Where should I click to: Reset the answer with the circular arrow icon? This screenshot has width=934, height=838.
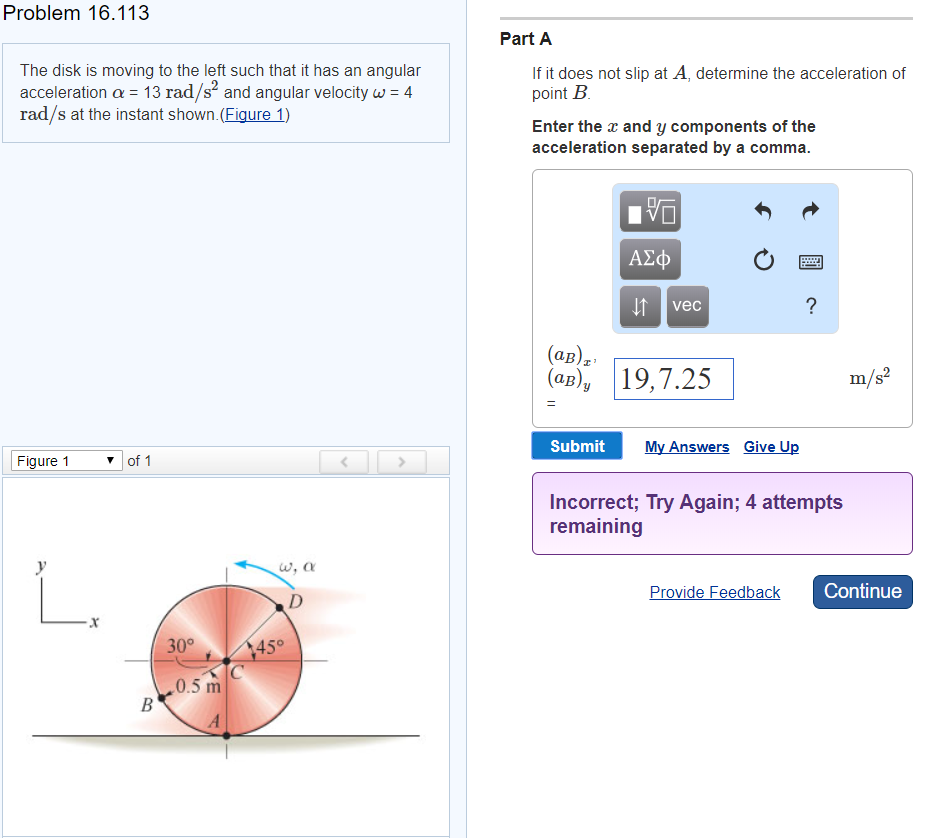coord(763,259)
